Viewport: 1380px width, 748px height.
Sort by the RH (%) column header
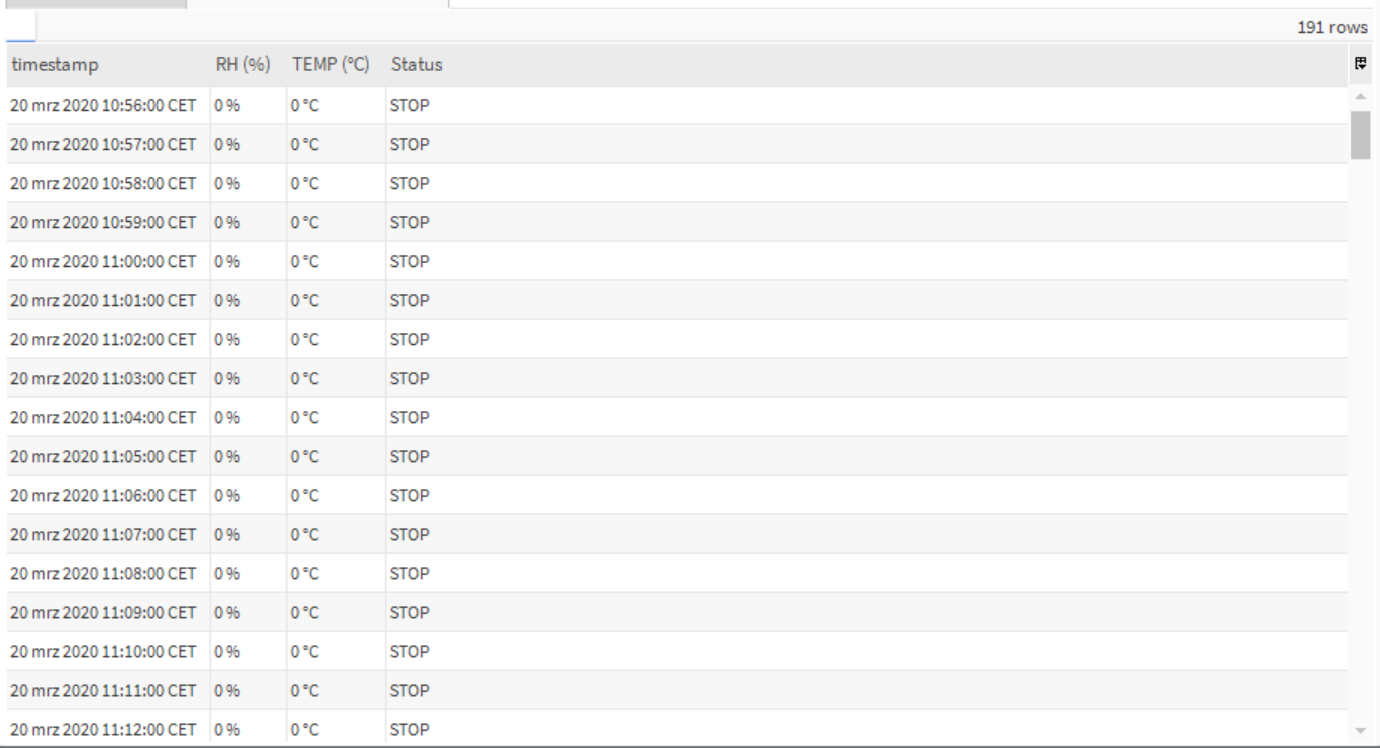[241, 65]
